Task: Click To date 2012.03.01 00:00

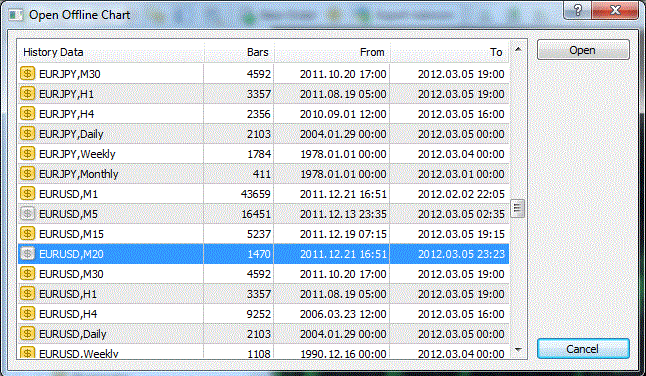Action: point(461,174)
